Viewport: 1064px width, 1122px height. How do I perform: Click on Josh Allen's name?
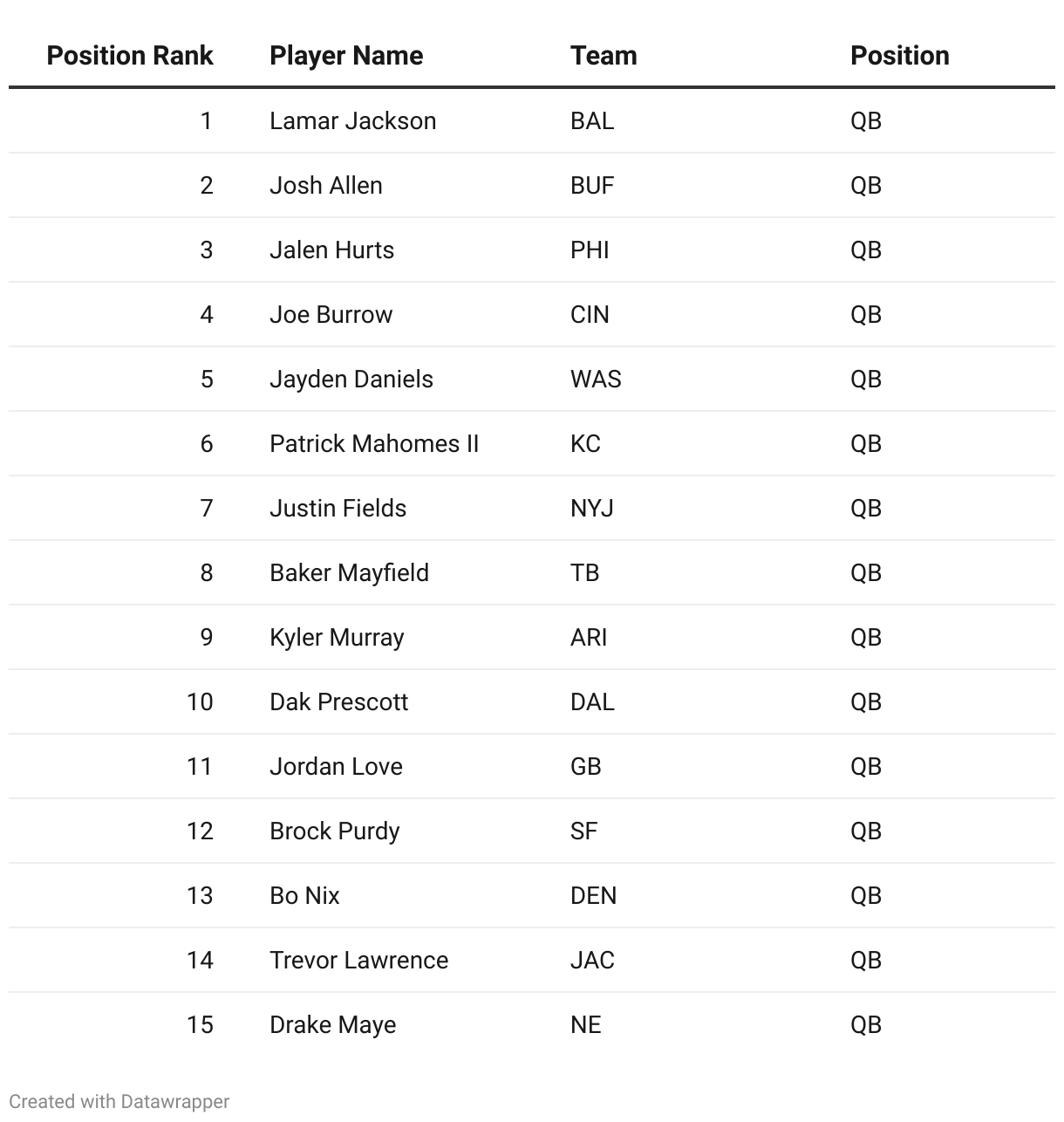[x=325, y=185]
